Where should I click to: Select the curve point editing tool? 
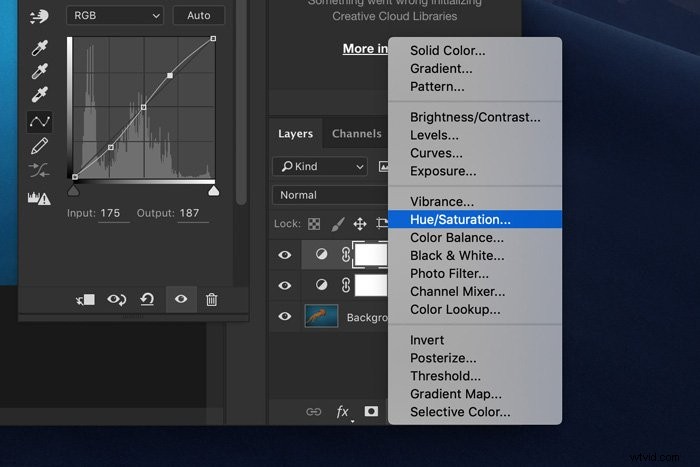click(39, 122)
